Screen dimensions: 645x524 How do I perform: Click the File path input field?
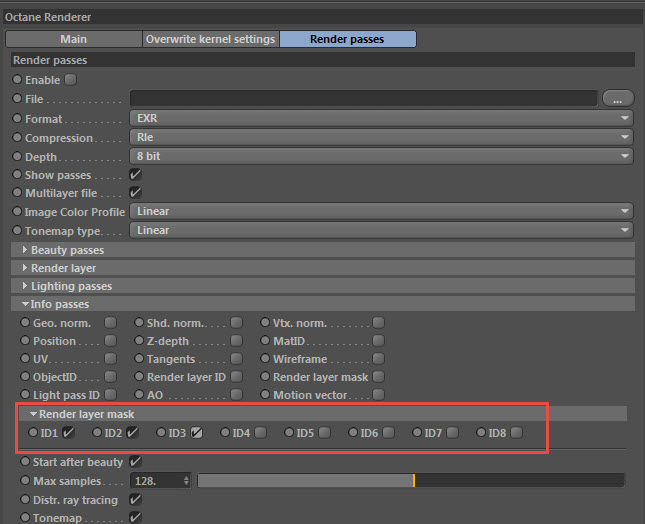click(x=364, y=99)
